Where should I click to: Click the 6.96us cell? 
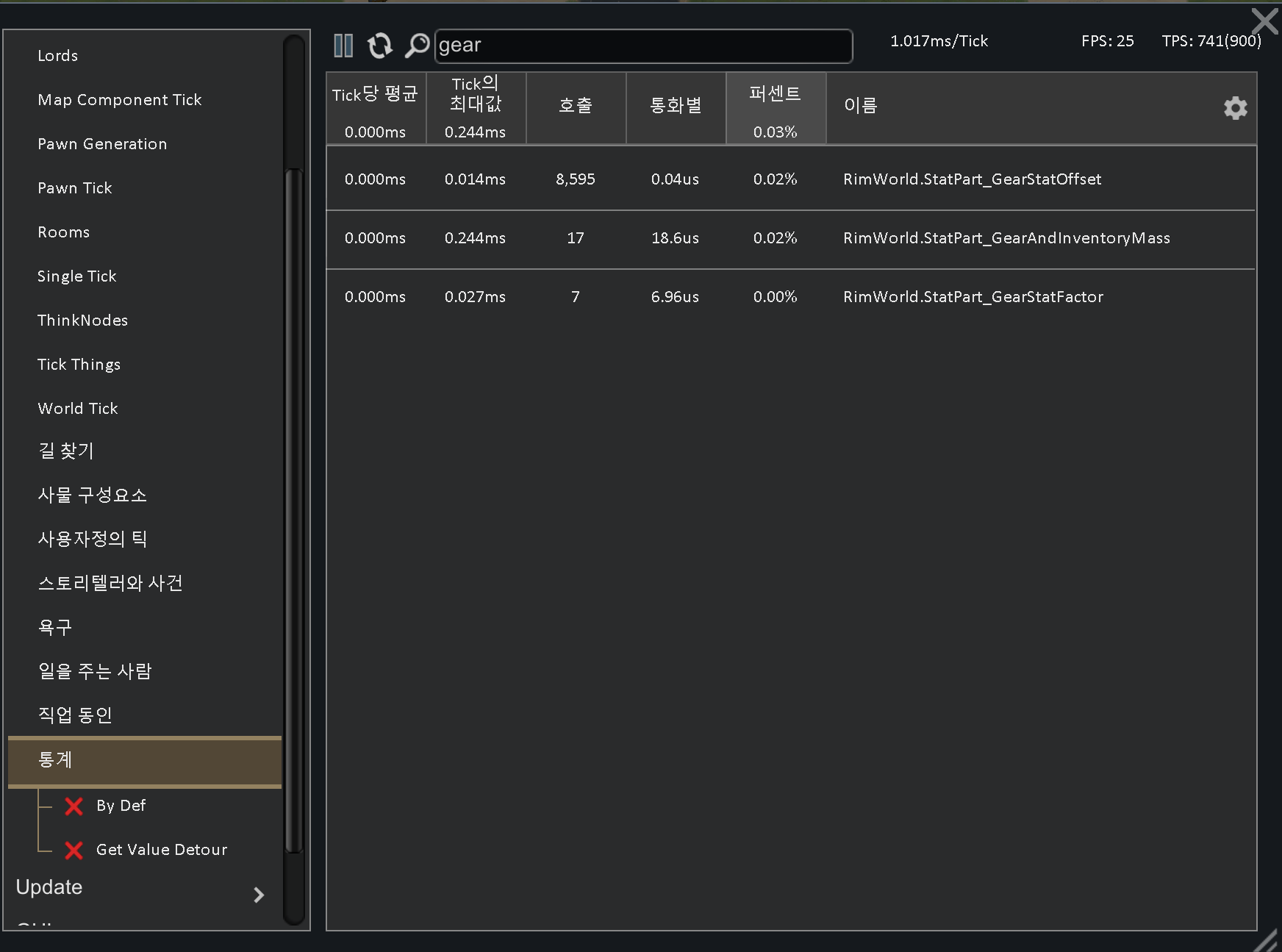(675, 297)
